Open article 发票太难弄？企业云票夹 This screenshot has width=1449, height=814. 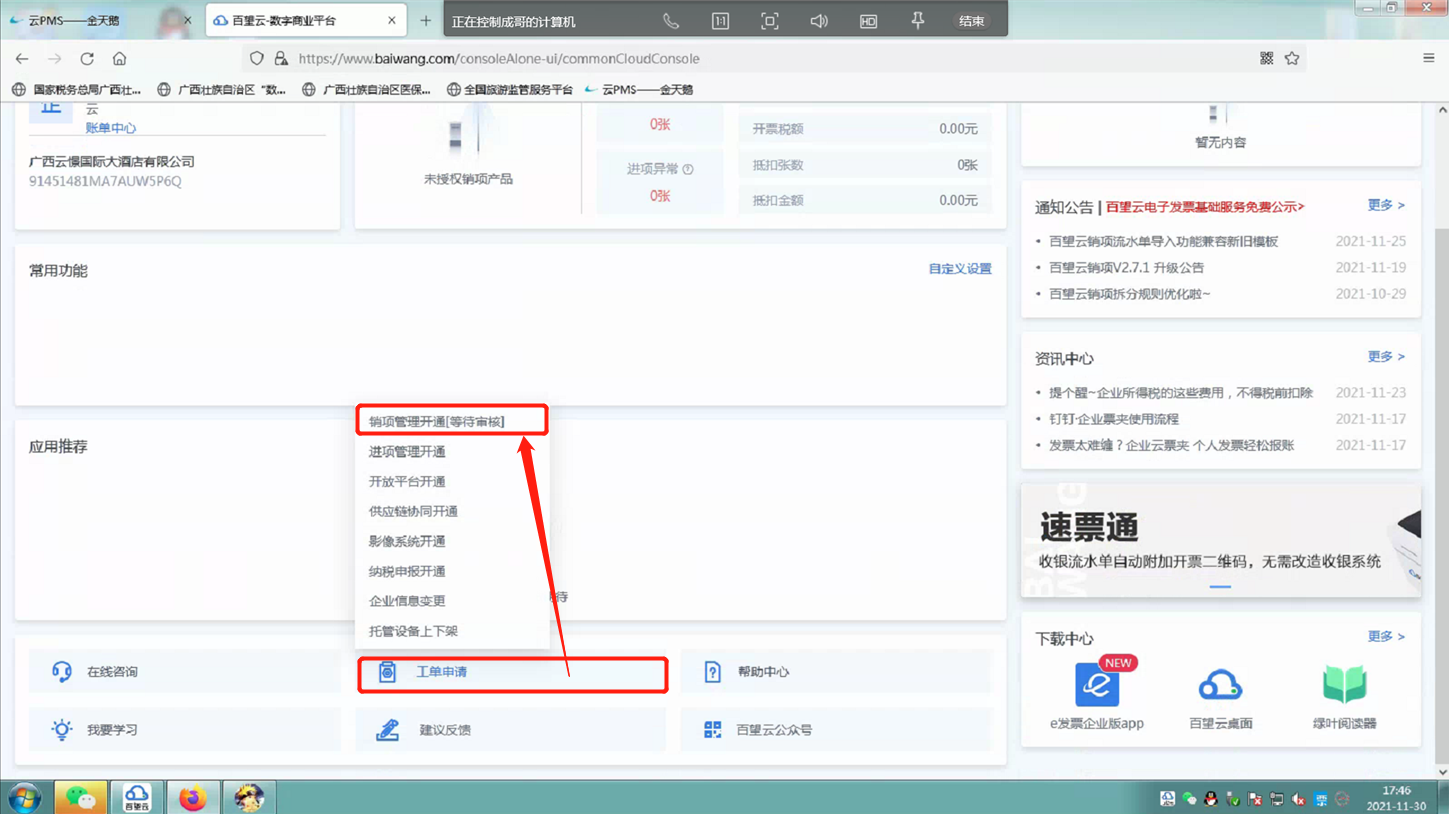[x=1171, y=445]
